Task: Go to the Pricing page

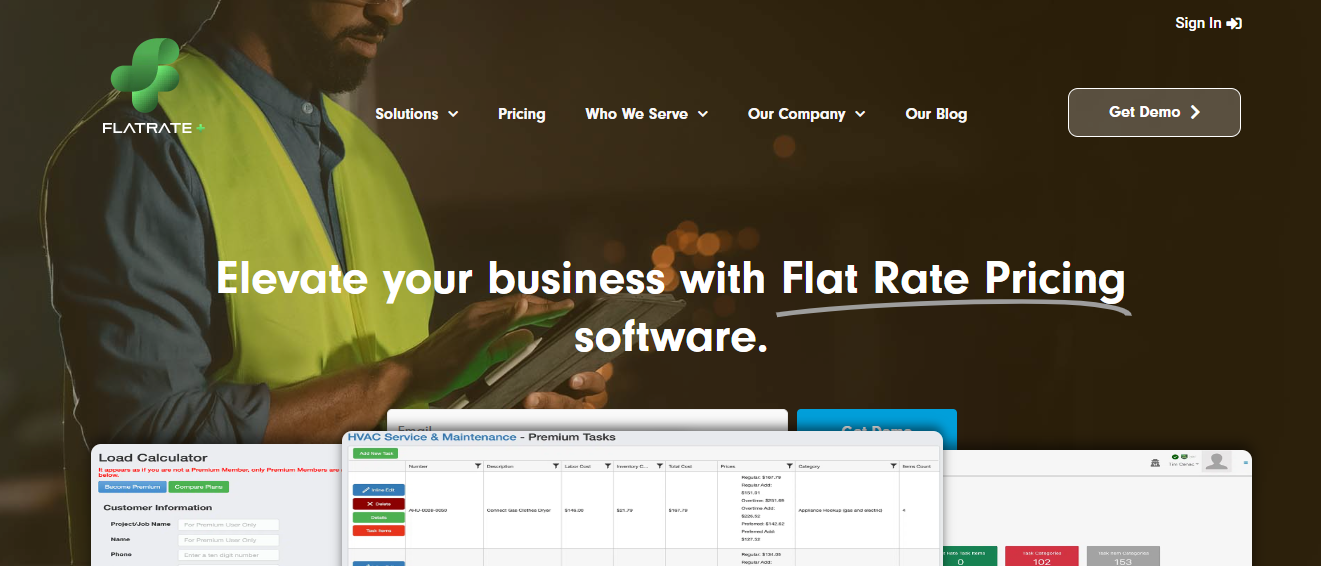Action: pyautogui.click(x=522, y=114)
